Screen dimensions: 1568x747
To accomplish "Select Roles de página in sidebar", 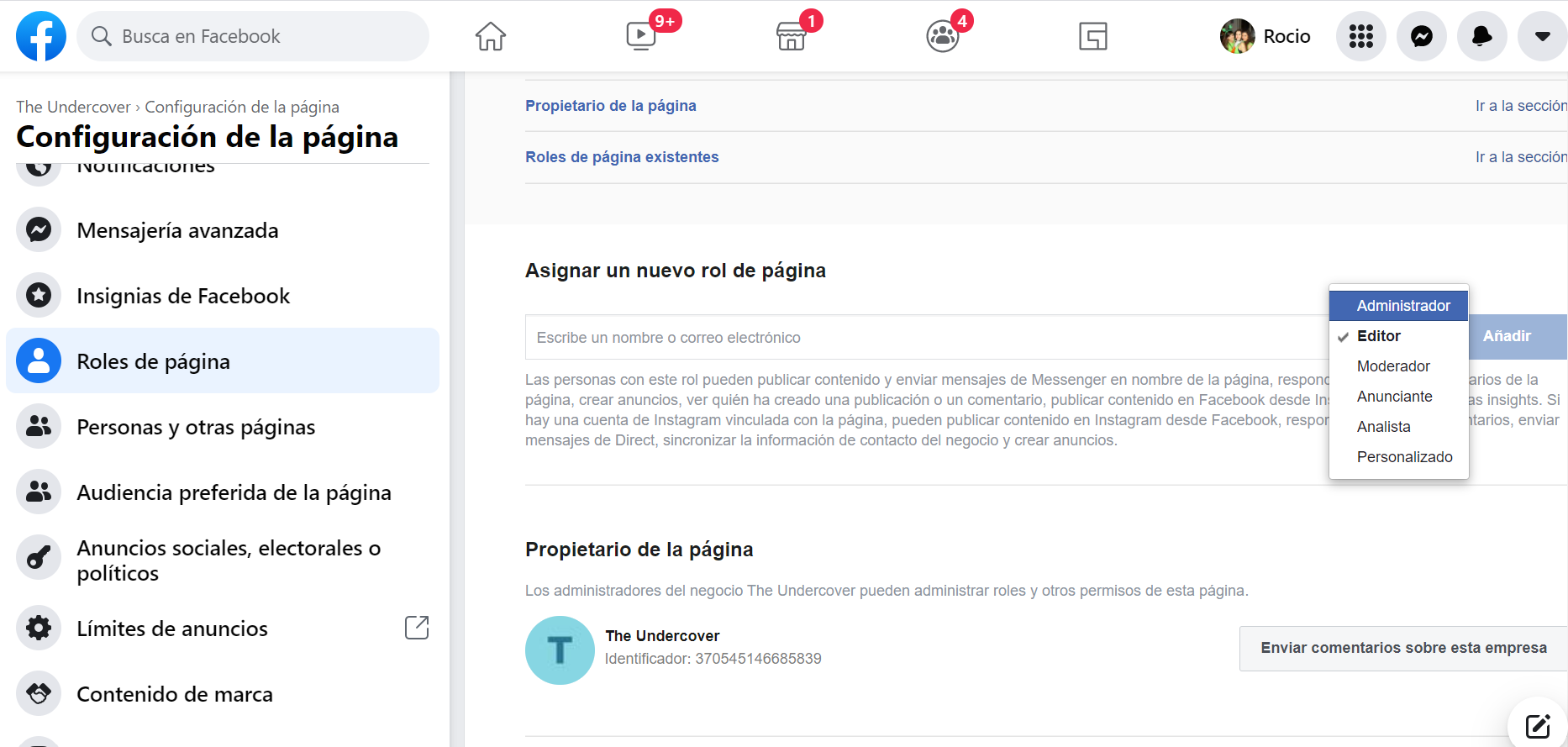I will 223,360.
